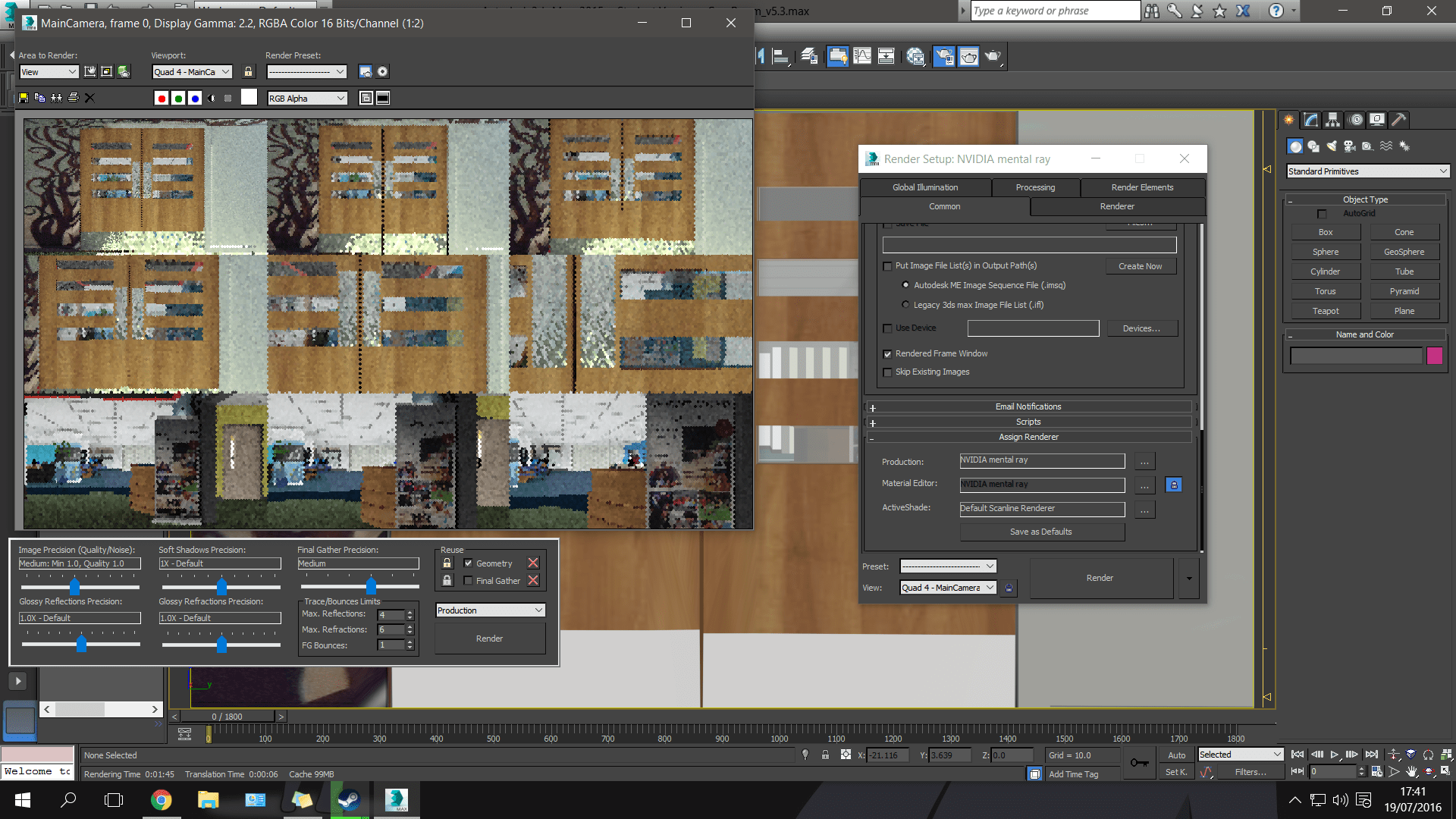Image resolution: width=1456 pixels, height=819 pixels.
Task: Uncheck Rendered Frame Window checkbox
Action: coord(888,354)
